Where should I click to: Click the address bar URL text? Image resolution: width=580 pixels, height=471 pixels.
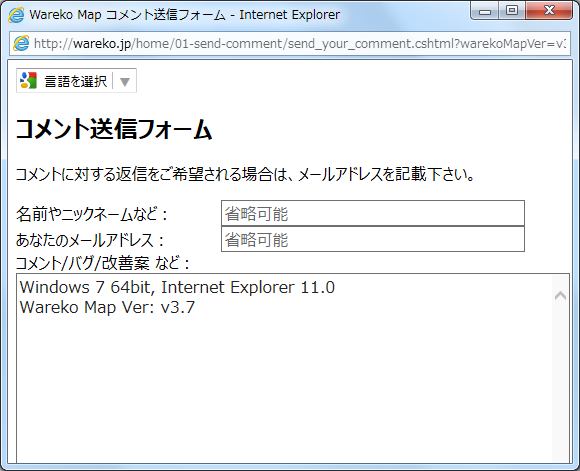tap(300, 44)
